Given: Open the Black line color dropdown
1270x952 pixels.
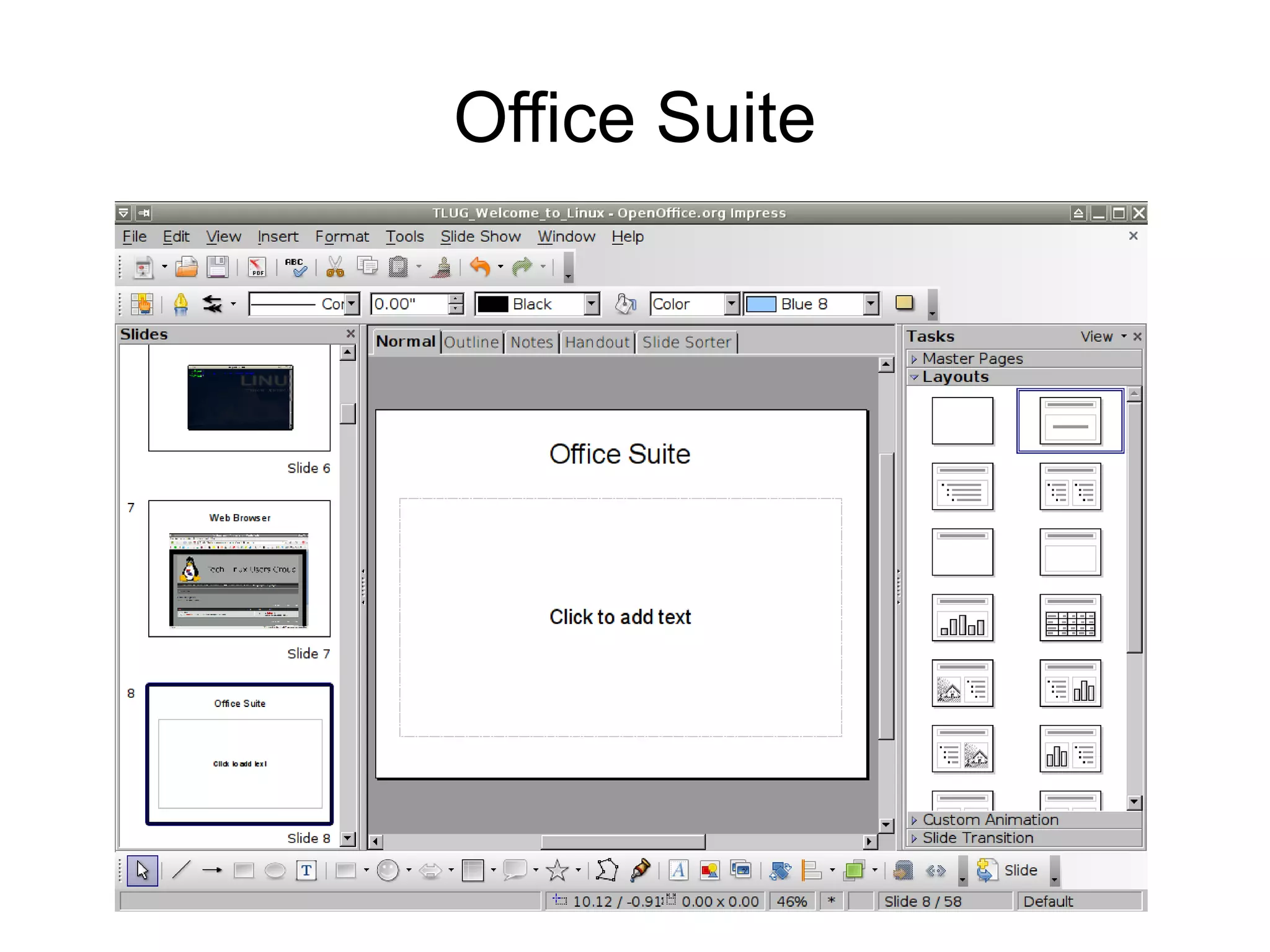Looking at the screenshot, I should tap(592, 304).
